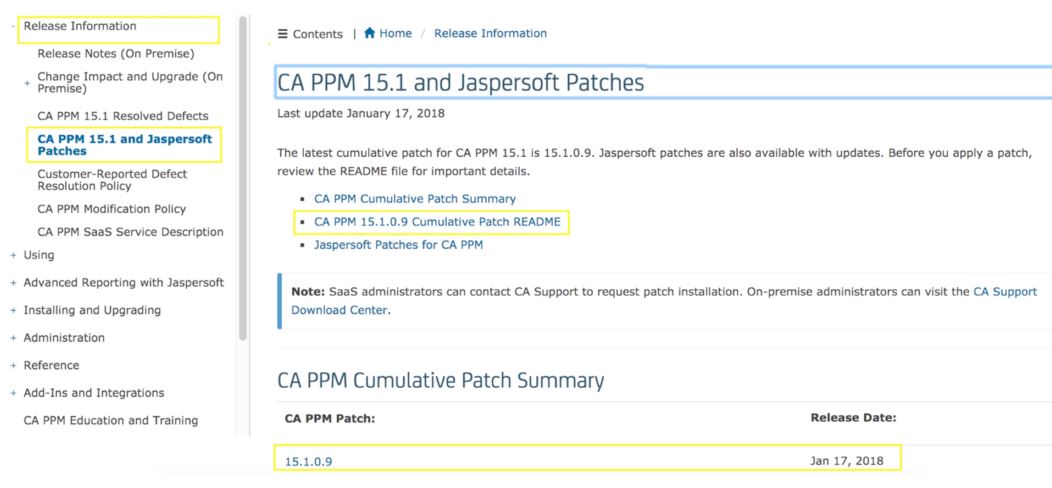Click the Last update January 17, 2018 text
This screenshot has height=488, width=1052.
[361, 113]
